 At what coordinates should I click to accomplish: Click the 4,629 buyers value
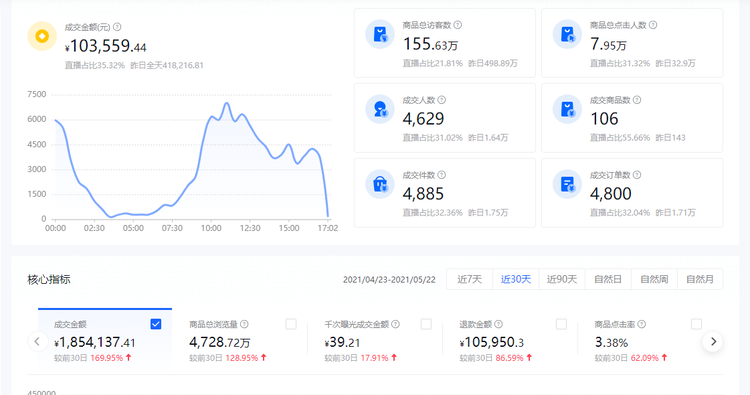(x=423, y=119)
